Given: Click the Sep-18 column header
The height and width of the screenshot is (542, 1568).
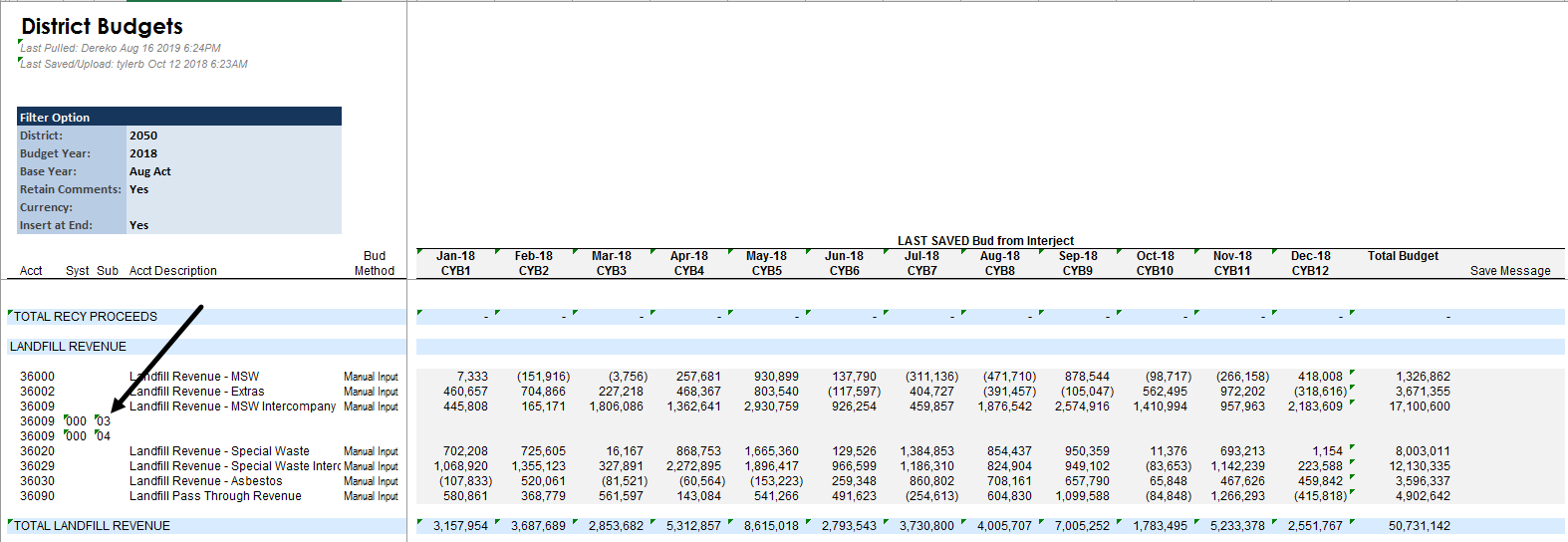Looking at the screenshot, I should coord(1078,256).
